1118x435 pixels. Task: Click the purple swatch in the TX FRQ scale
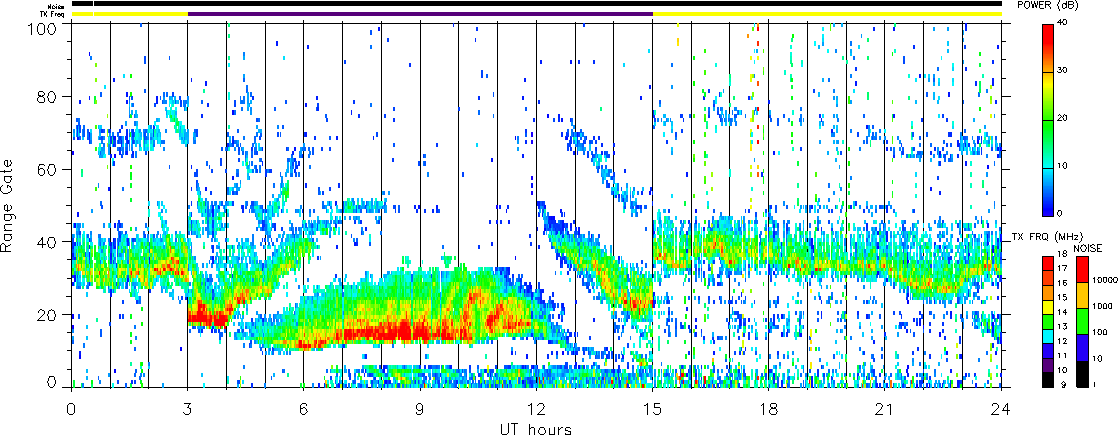(x=1047, y=365)
